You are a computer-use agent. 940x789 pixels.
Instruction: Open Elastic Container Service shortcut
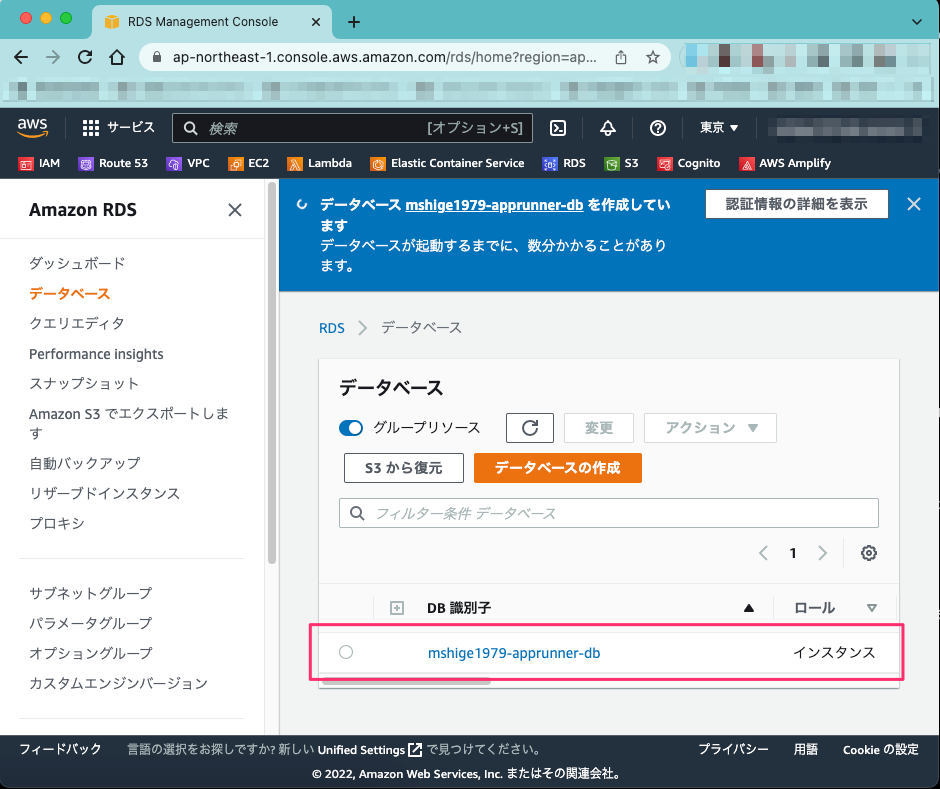point(447,163)
